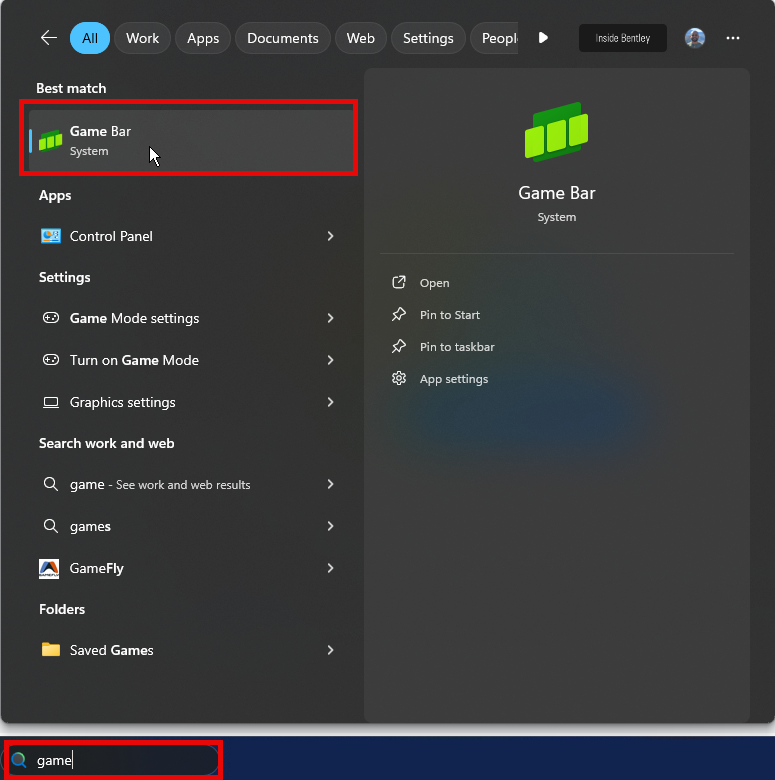
Task: Show more filters with the play arrow
Action: click(x=543, y=38)
